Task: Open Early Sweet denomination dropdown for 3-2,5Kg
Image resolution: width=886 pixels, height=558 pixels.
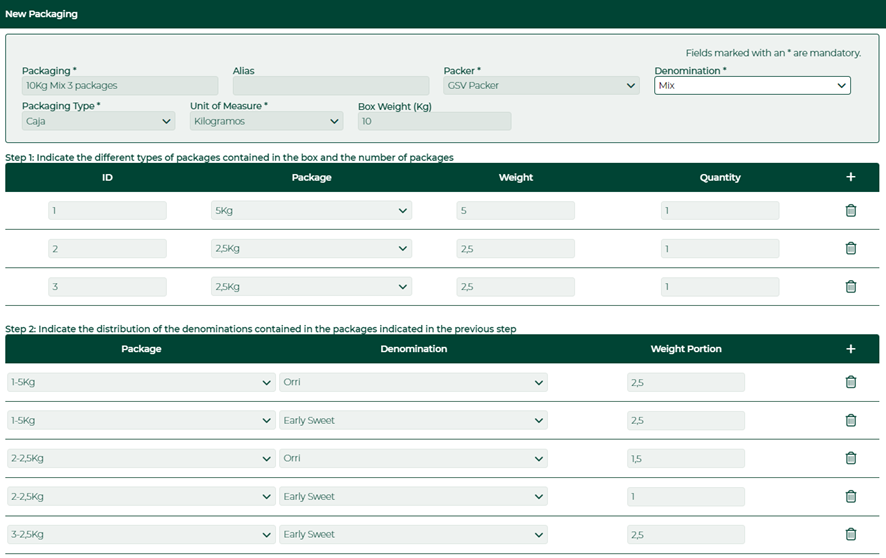Action: pyautogui.click(x=413, y=534)
